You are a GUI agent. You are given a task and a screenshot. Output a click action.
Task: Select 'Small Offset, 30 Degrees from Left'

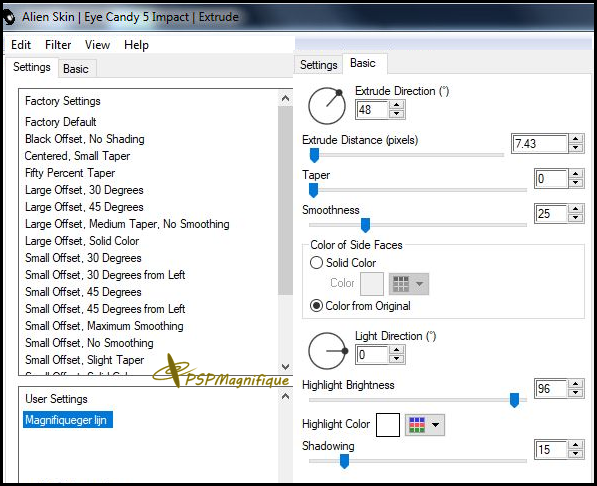coord(105,275)
